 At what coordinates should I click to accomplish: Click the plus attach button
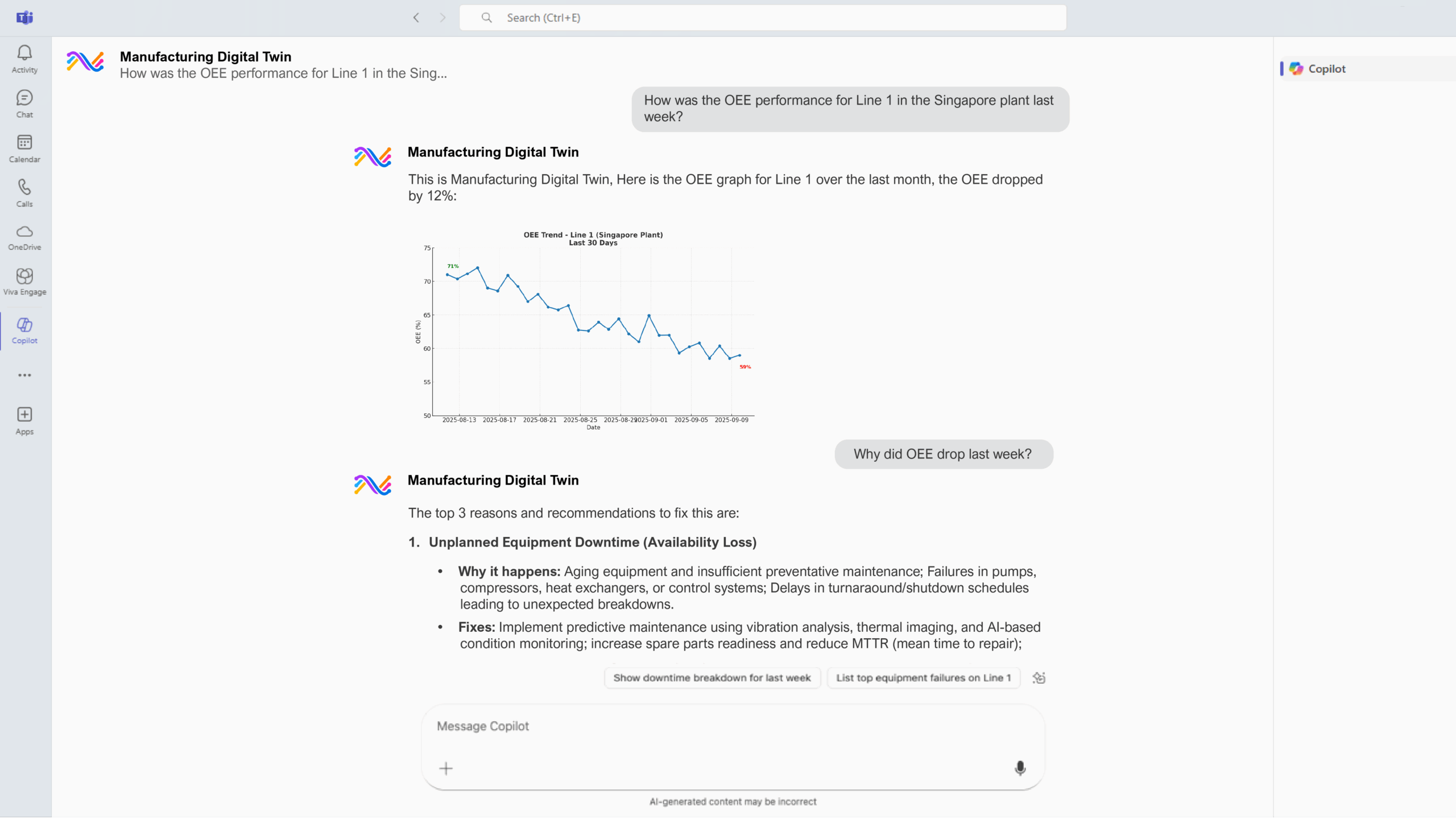pyautogui.click(x=446, y=768)
